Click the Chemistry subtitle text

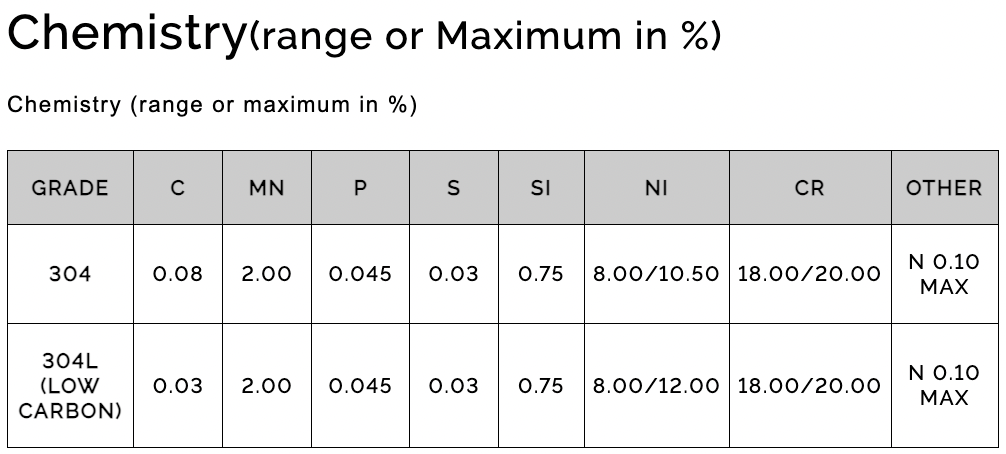click(x=211, y=104)
